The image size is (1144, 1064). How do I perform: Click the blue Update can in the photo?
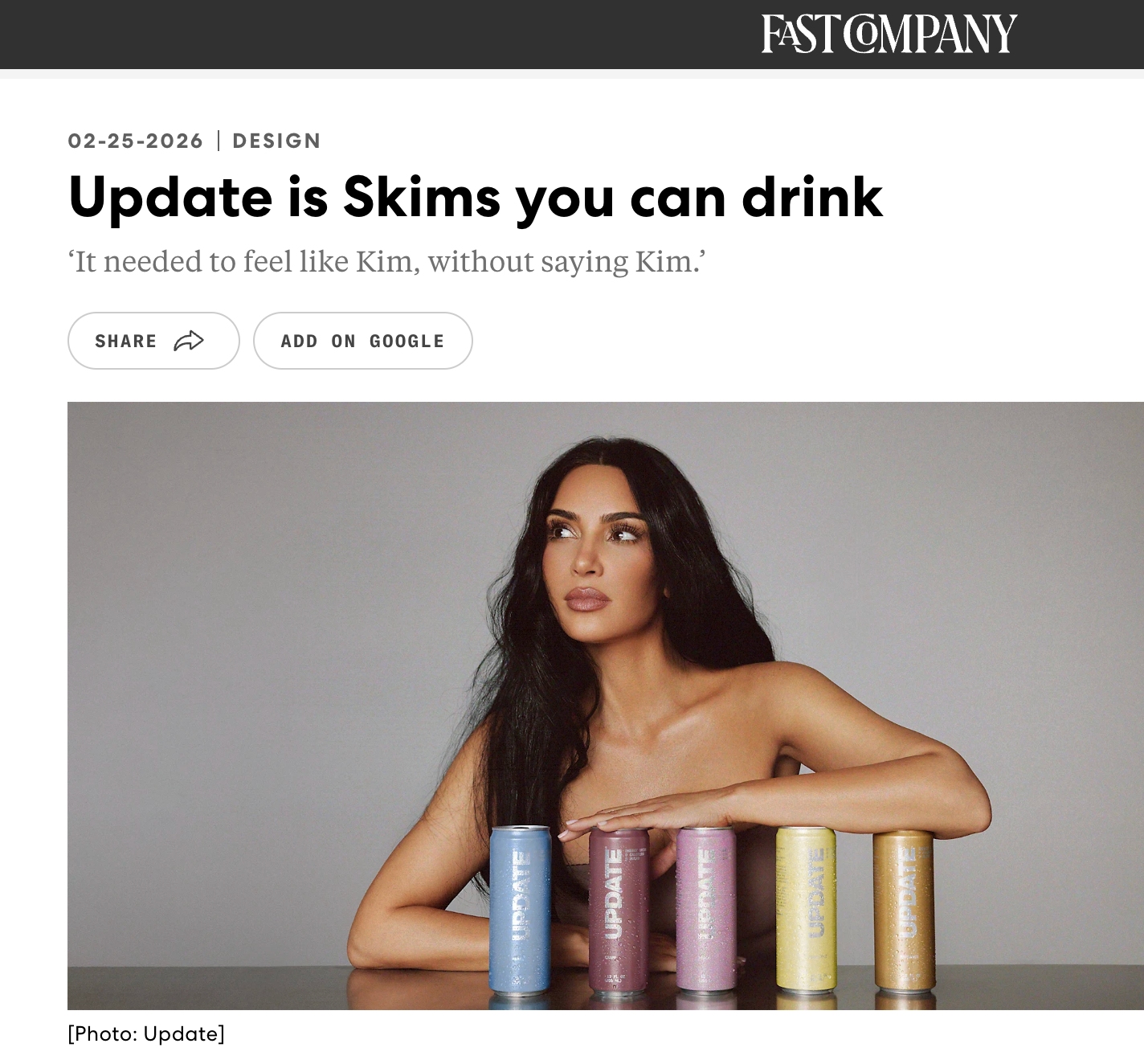pyautogui.click(x=521, y=911)
